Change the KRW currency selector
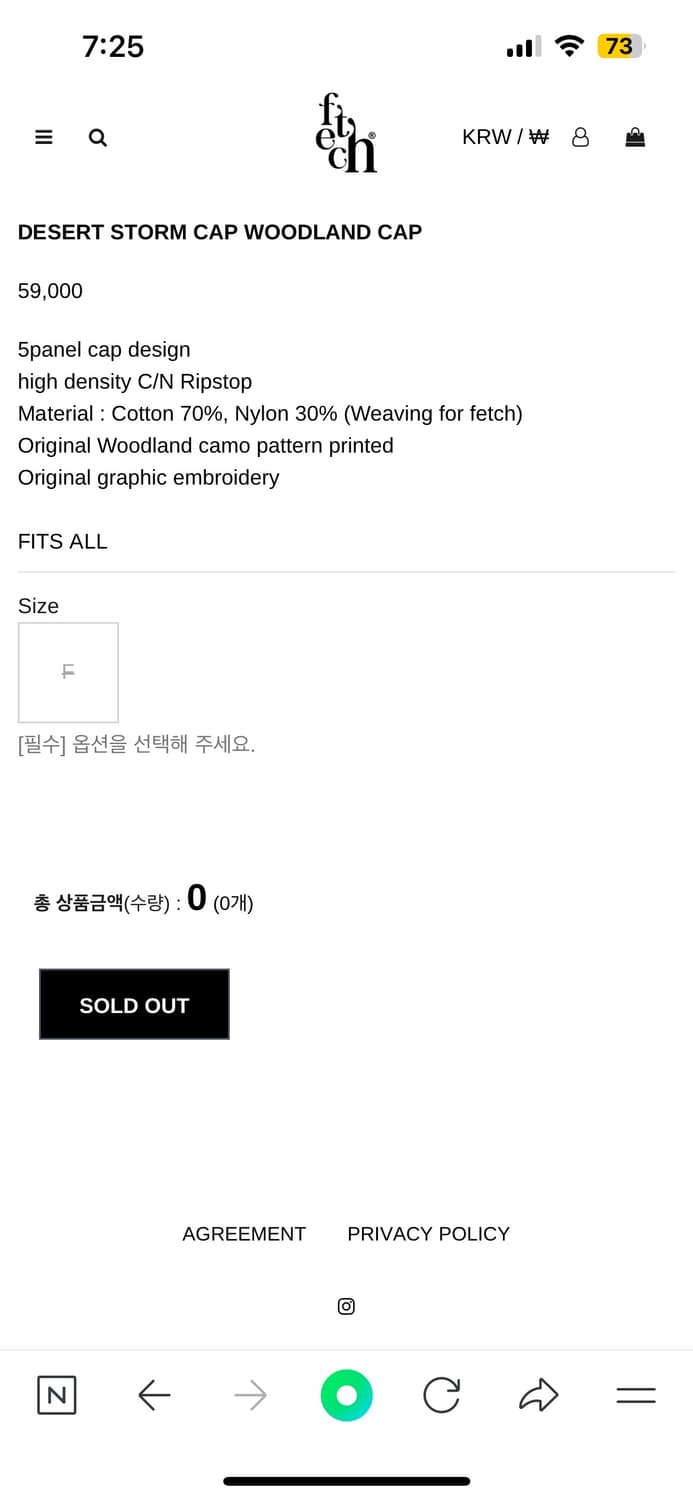This screenshot has width=693, height=1500. pos(505,138)
